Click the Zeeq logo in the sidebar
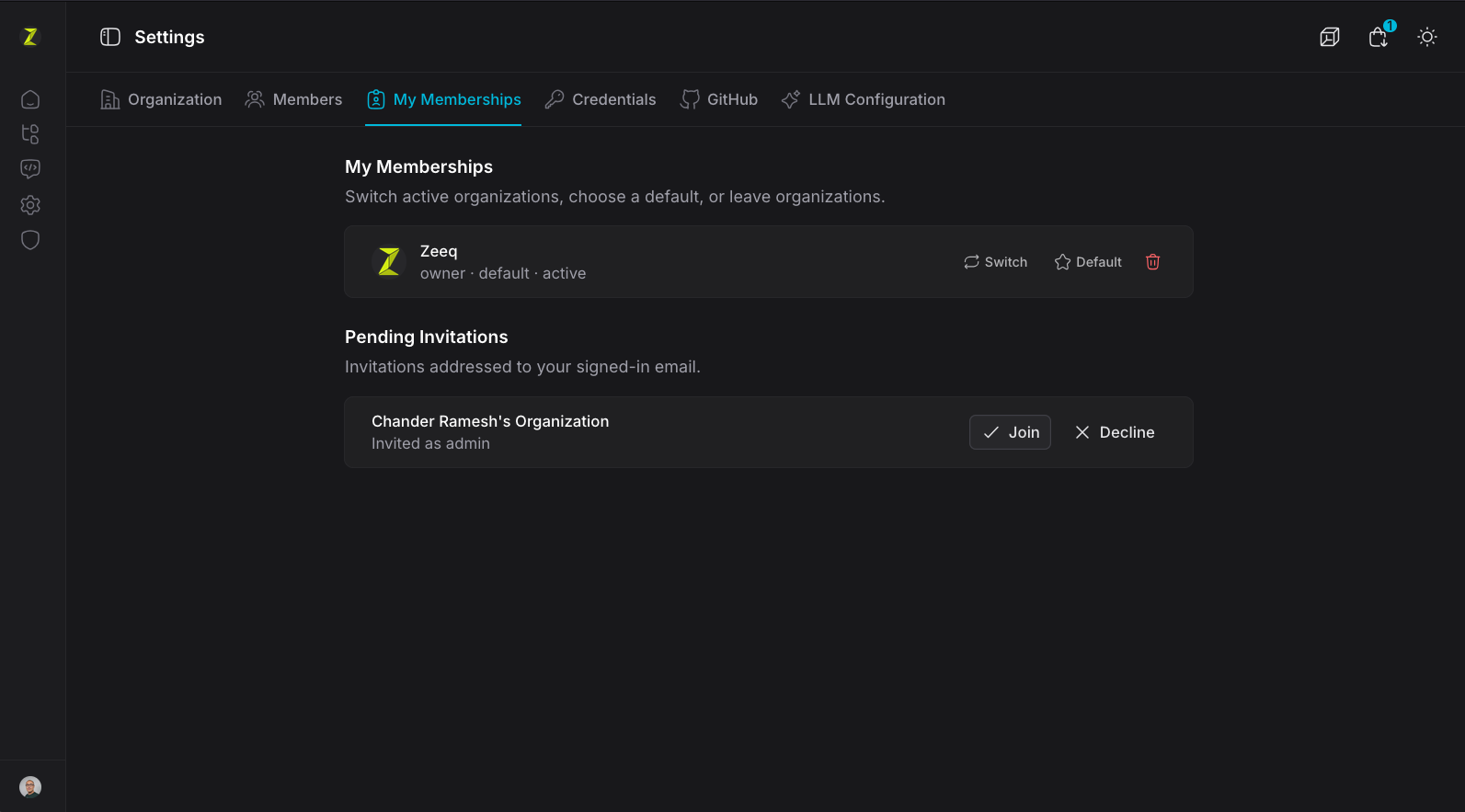The image size is (1465, 812). click(x=30, y=37)
